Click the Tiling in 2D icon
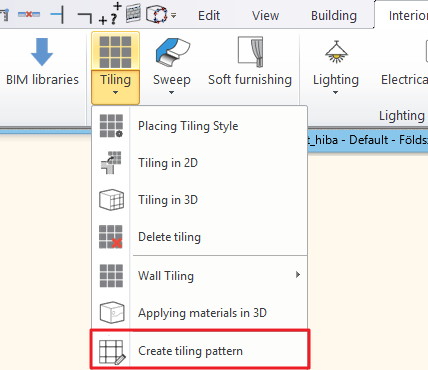Viewport: 428px width, 370px height. click(111, 163)
